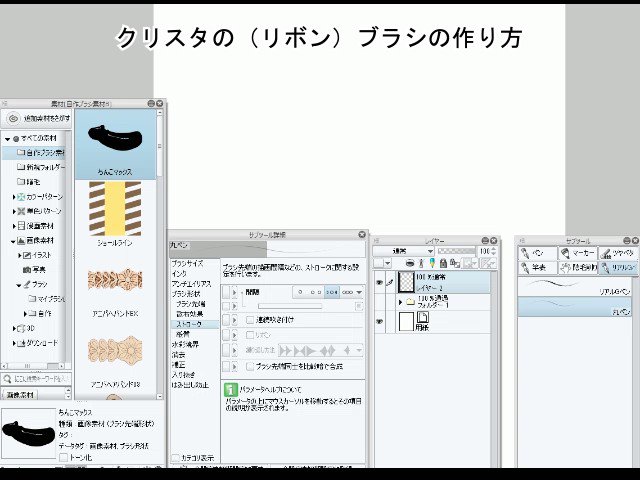Select the マイブラシ folder
640x480 pixels.
[46, 299]
